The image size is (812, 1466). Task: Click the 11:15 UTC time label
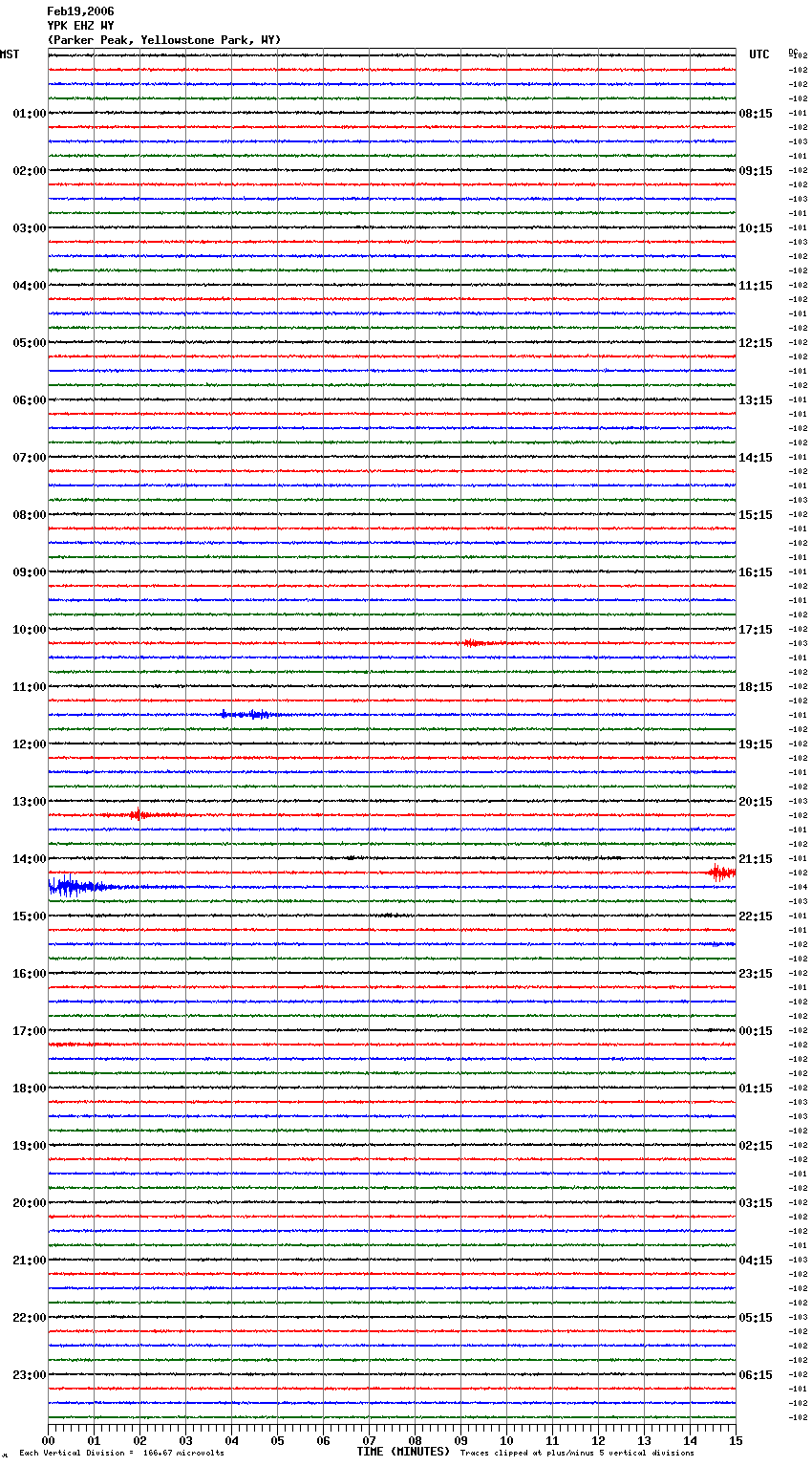point(756,286)
